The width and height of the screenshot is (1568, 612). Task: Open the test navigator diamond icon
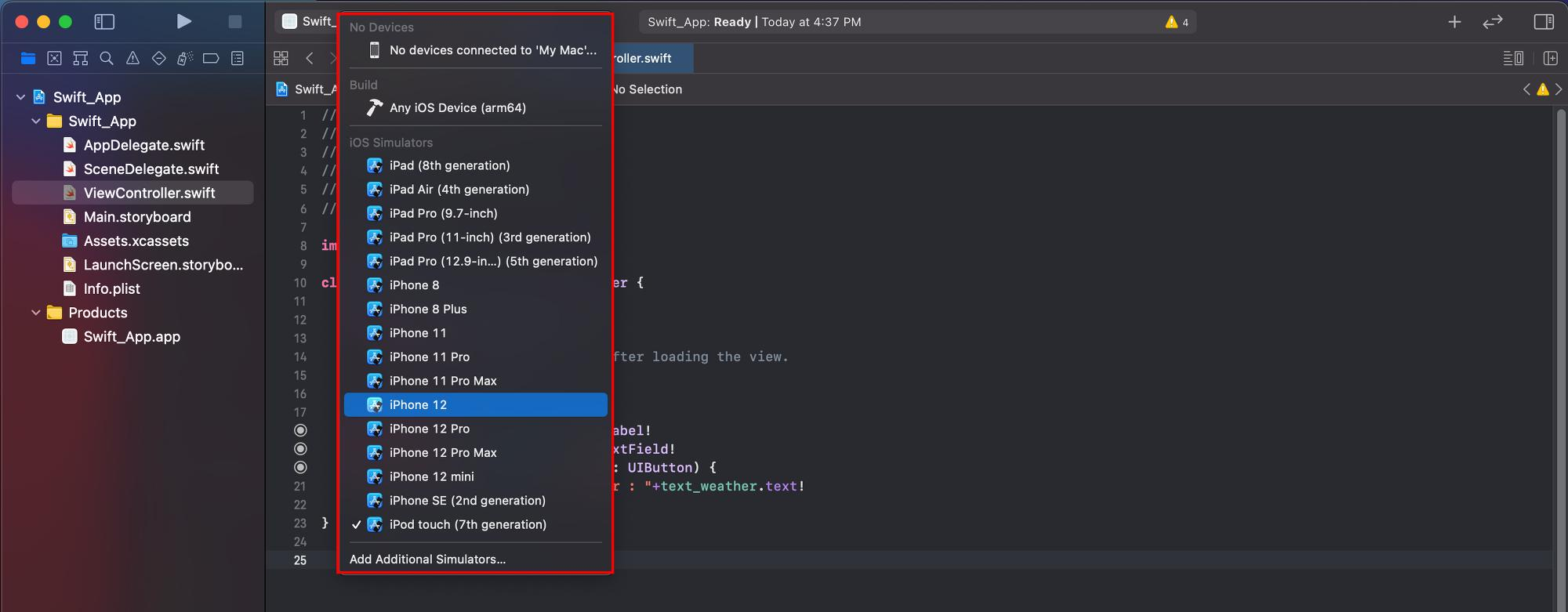158,58
